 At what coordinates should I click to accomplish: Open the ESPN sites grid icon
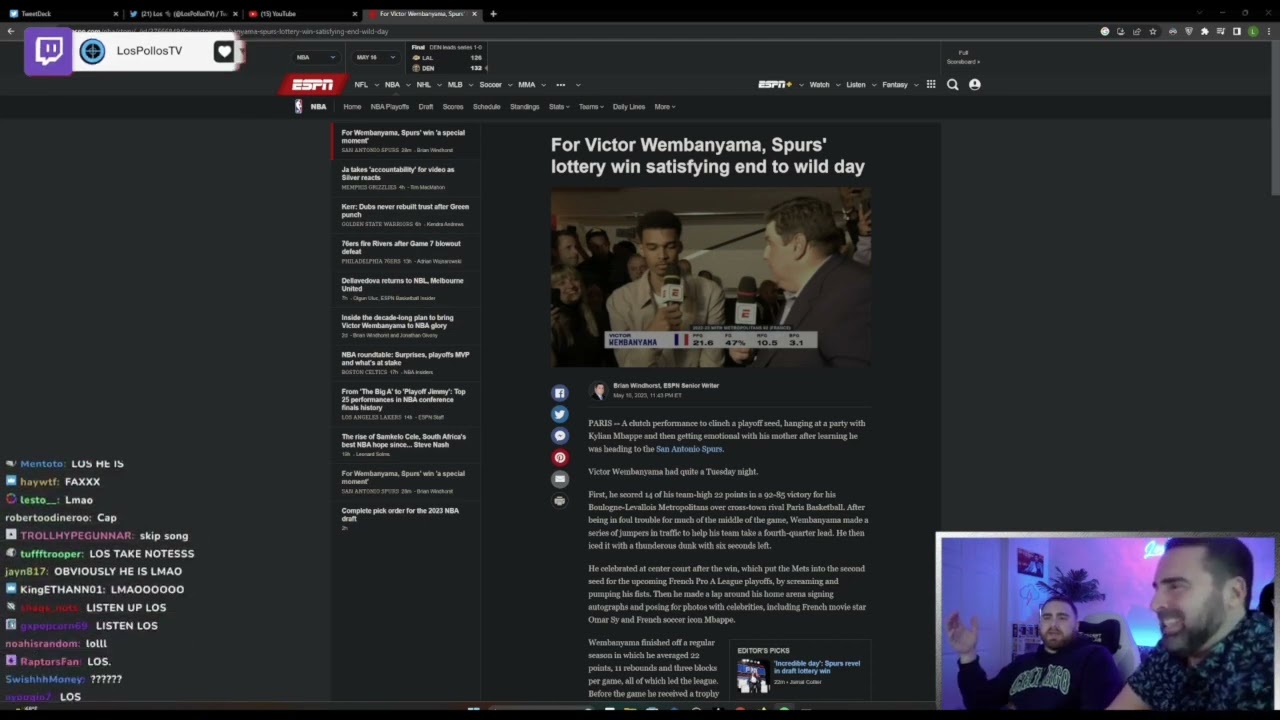(x=931, y=85)
